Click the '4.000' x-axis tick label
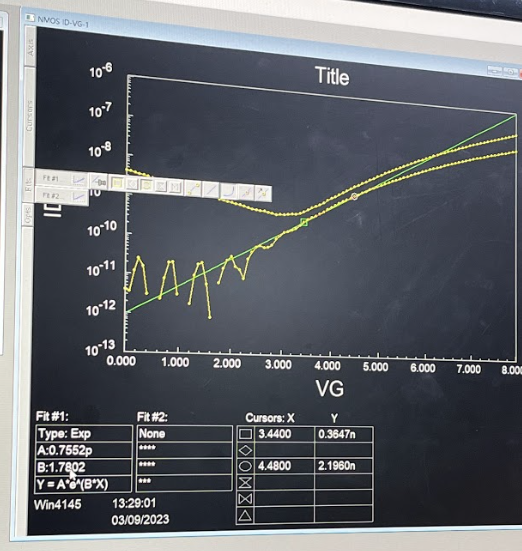 pyautogui.click(x=327, y=365)
